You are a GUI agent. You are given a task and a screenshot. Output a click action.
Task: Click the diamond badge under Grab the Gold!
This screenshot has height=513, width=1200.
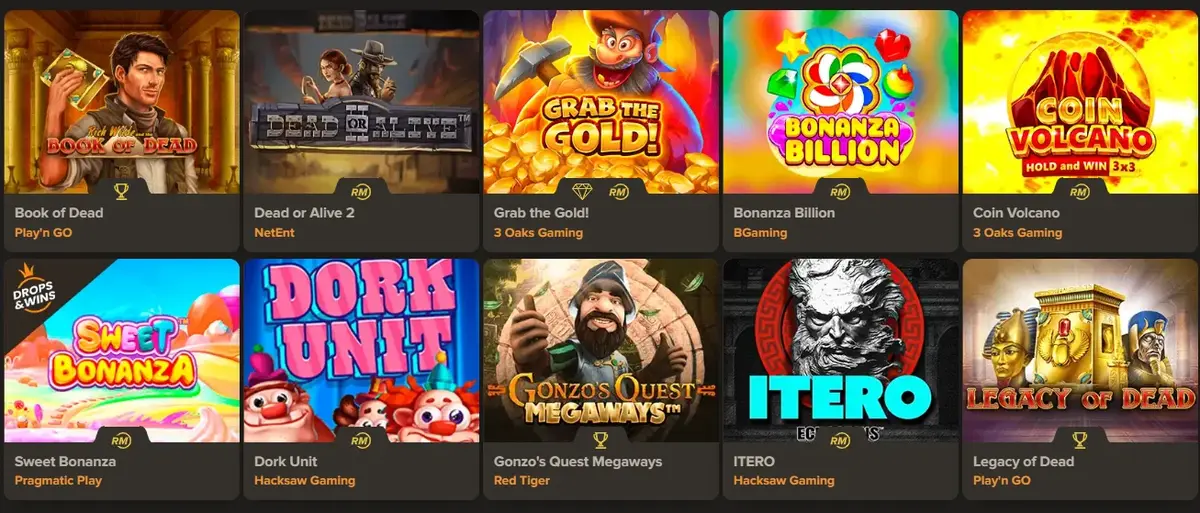point(582,190)
